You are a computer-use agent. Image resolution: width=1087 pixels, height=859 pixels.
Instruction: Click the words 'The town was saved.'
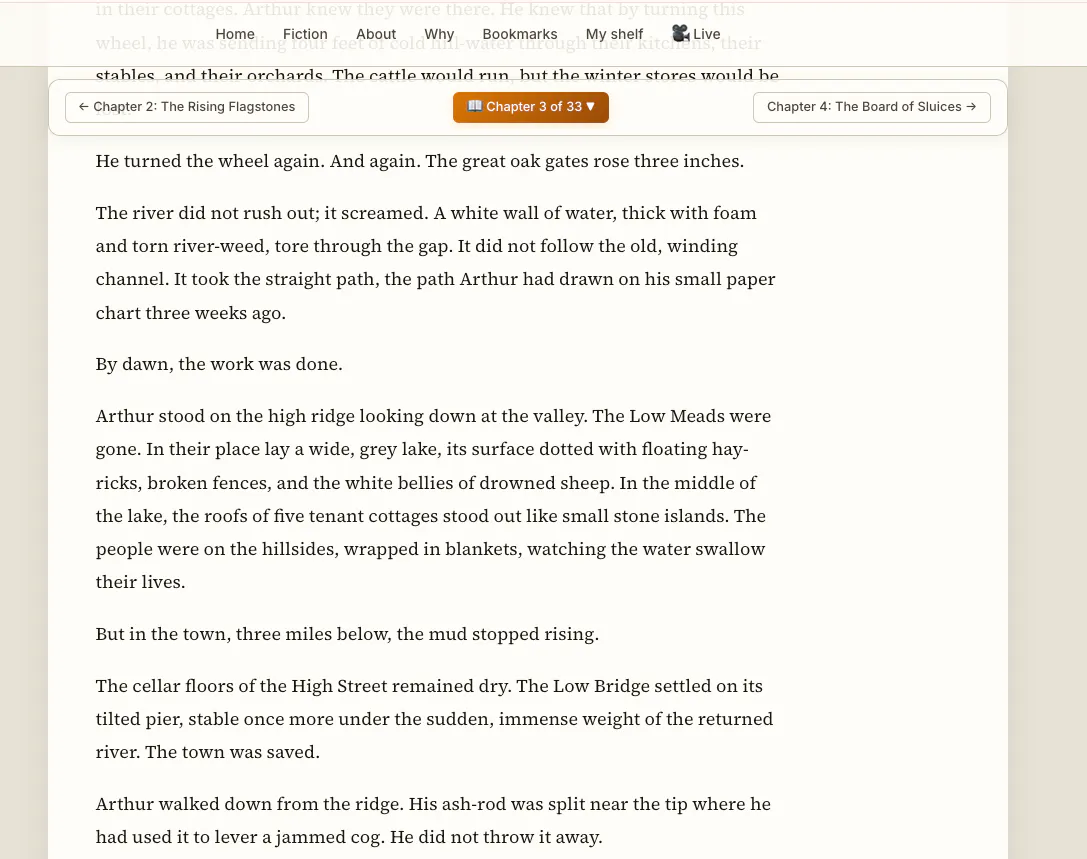pos(232,752)
